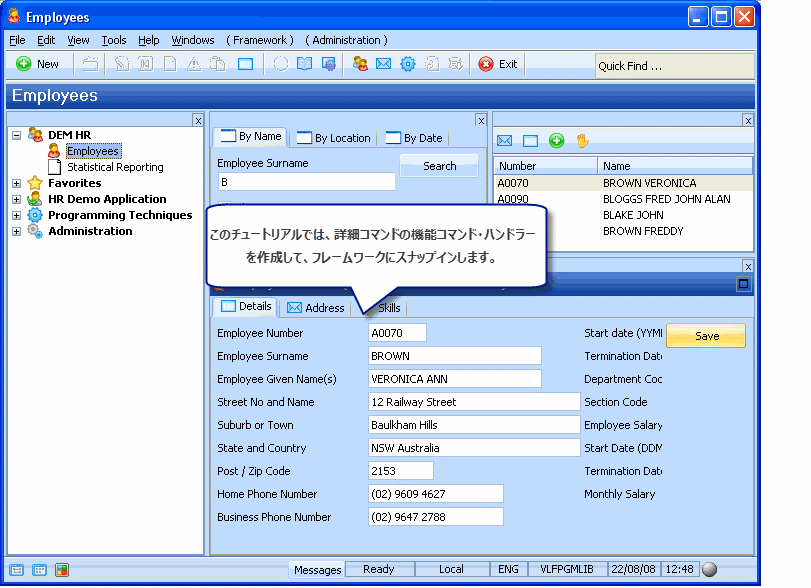This screenshot has width=811, height=588.
Task: Open the Tools menu
Action: pos(114,40)
